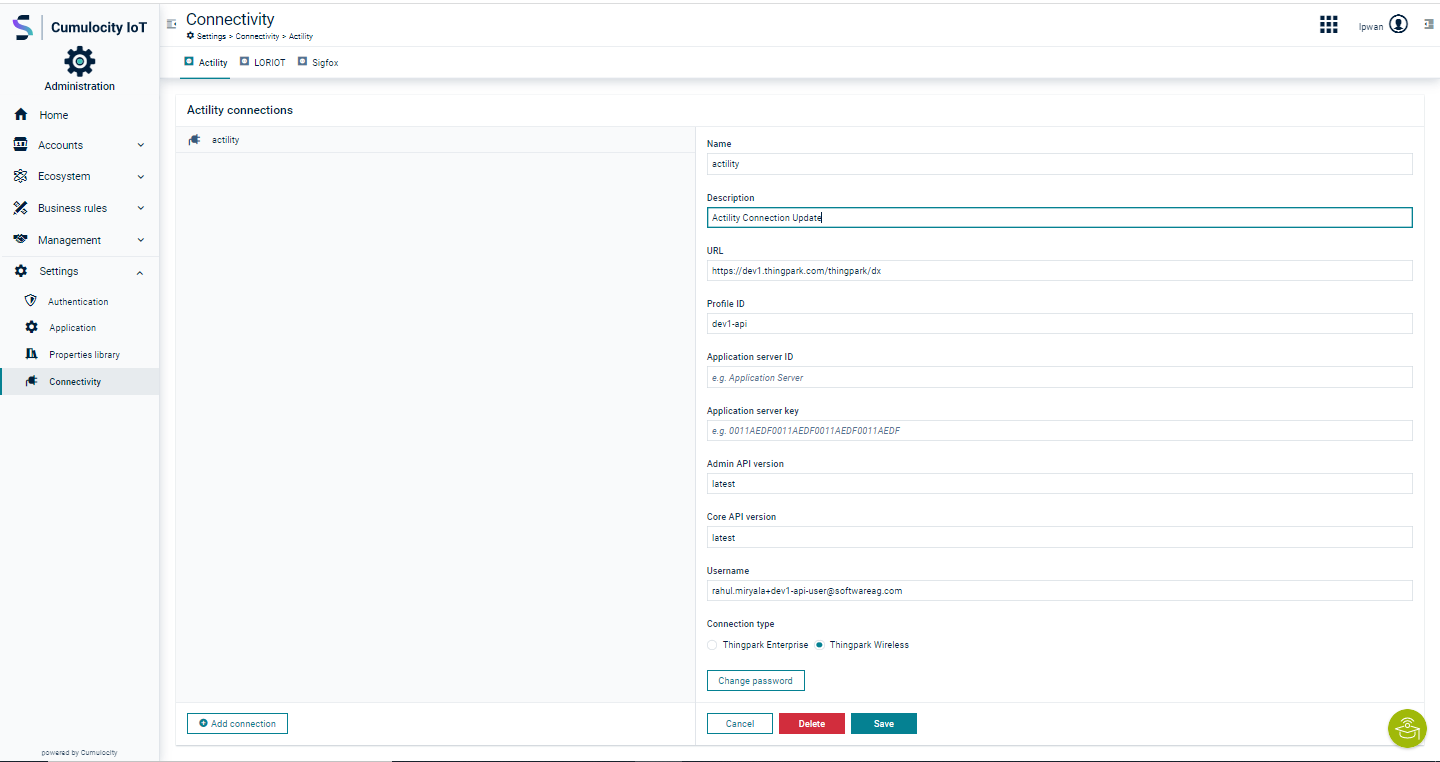The width and height of the screenshot is (1440, 762).
Task: Switch to the LORIOT tab
Action: 263,62
